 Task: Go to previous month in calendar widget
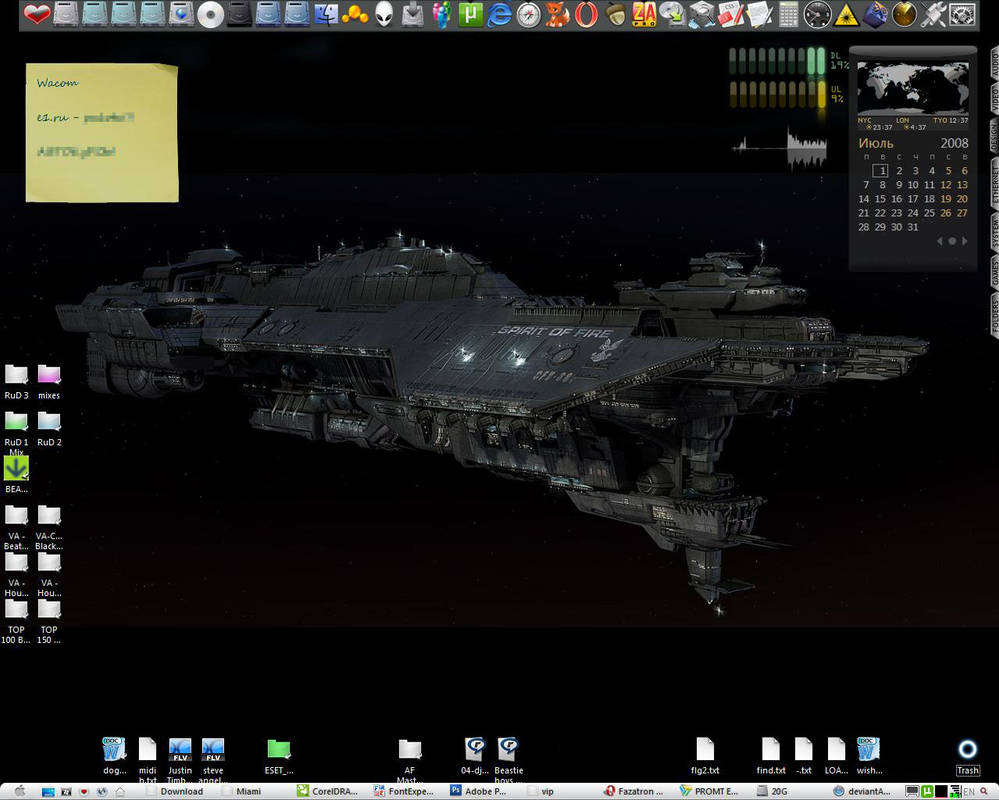point(939,241)
